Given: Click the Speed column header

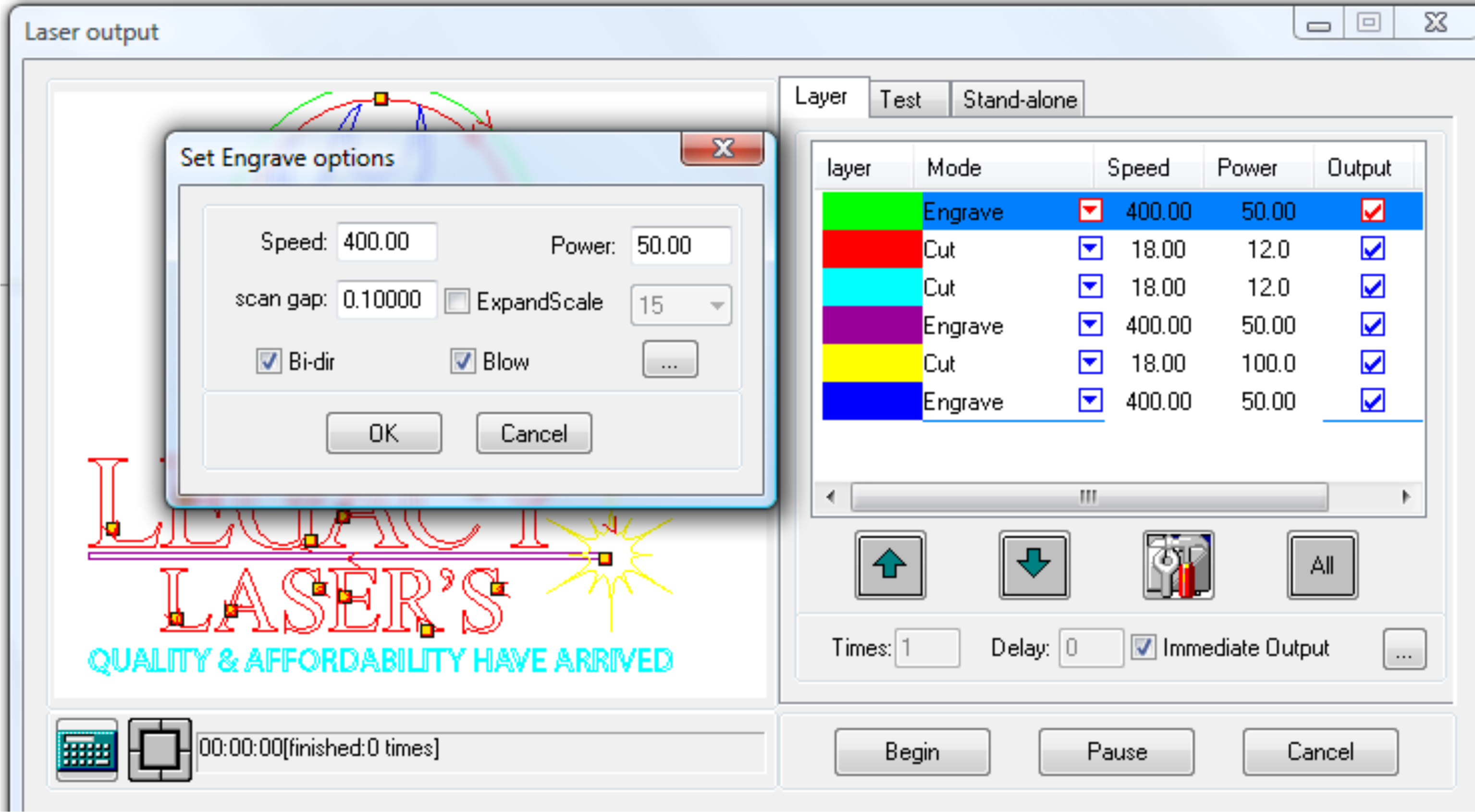Looking at the screenshot, I should point(1148,168).
